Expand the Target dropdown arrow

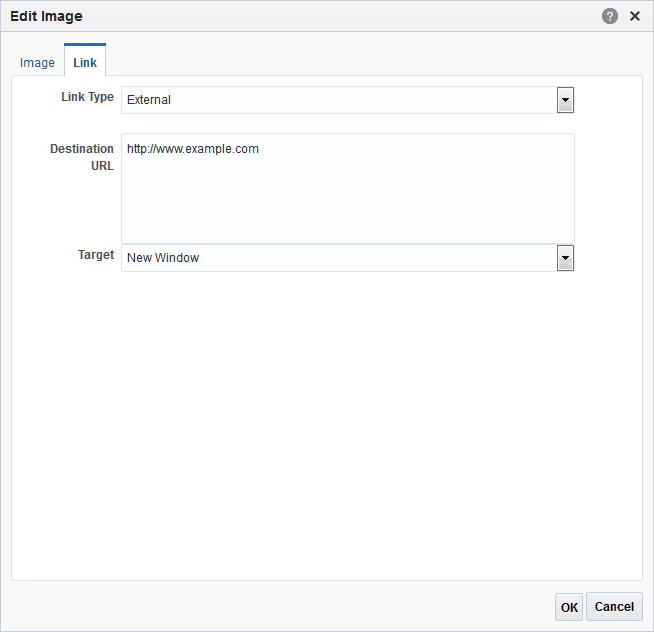[x=565, y=258]
